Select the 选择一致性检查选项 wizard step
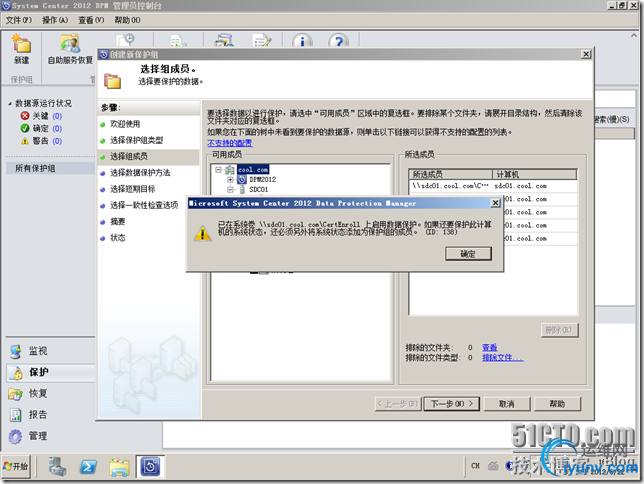The width and height of the screenshot is (644, 484). 144,205
